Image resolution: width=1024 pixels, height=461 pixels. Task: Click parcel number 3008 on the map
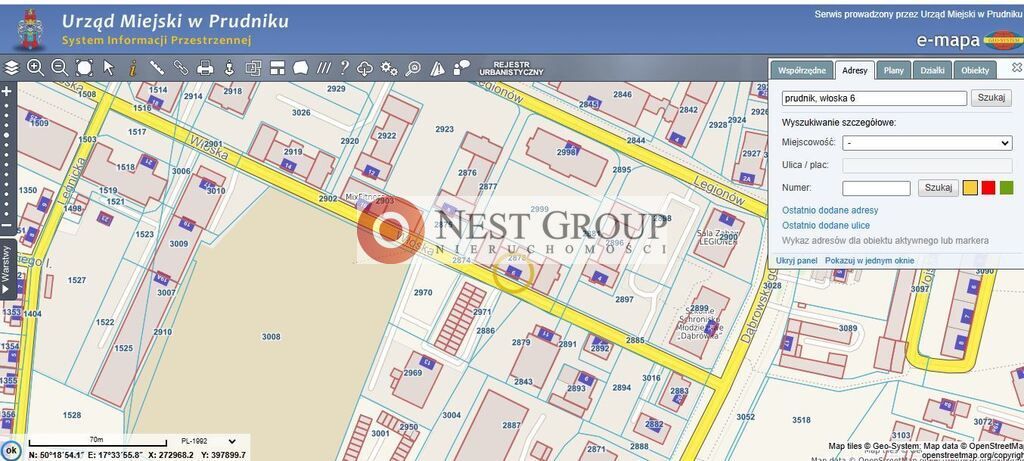(271, 337)
